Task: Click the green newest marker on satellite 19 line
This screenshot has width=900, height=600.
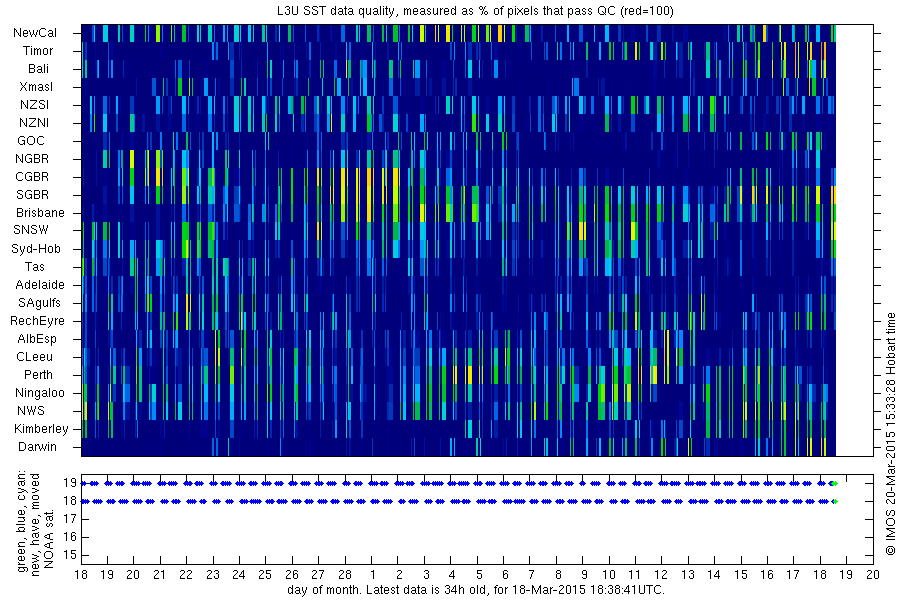Action: point(835,483)
